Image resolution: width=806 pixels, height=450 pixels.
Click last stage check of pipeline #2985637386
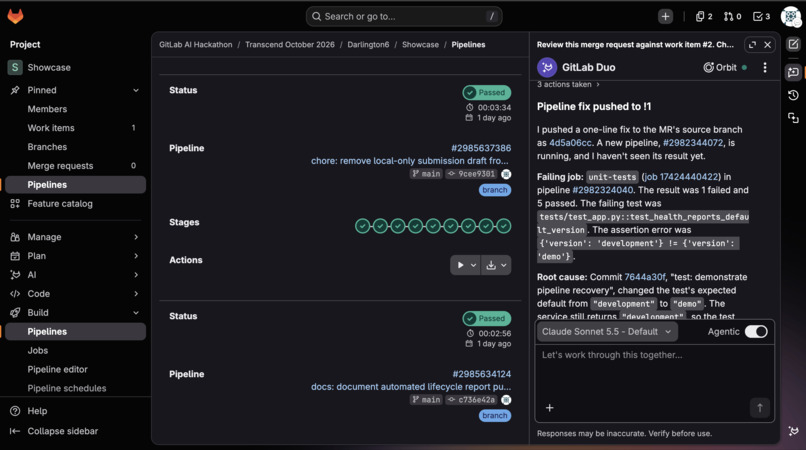(504, 226)
